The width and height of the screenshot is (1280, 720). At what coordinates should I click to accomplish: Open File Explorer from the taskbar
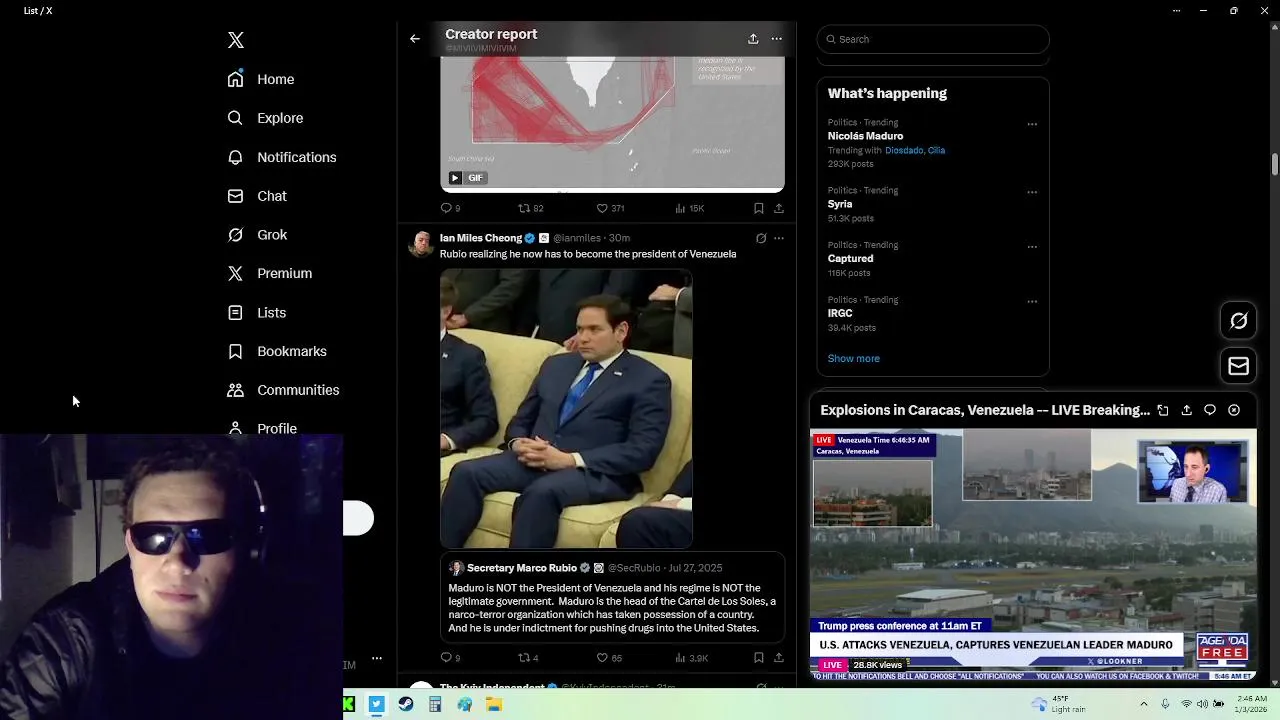(x=494, y=705)
